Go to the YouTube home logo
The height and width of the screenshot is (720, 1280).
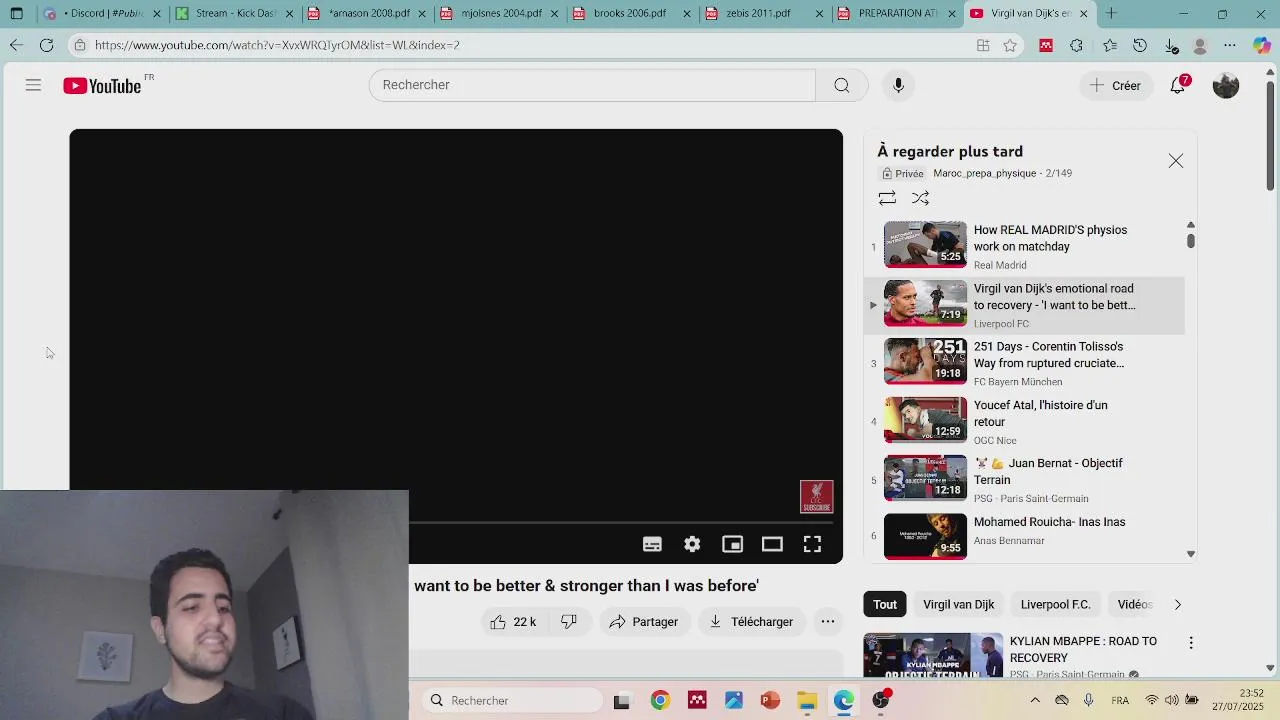pos(102,86)
